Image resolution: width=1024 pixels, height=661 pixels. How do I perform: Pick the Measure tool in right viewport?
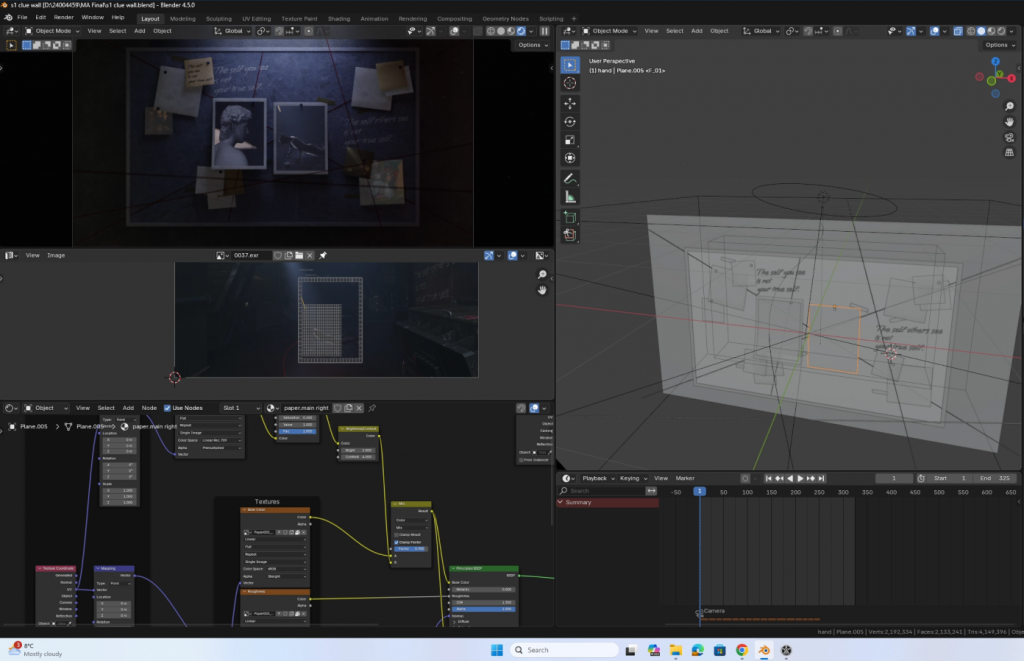pyautogui.click(x=570, y=197)
